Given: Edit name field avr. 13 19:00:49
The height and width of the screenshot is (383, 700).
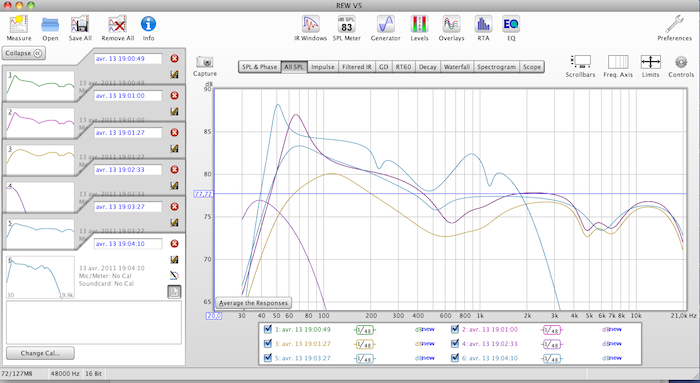Looking at the screenshot, I should click(128, 58).
